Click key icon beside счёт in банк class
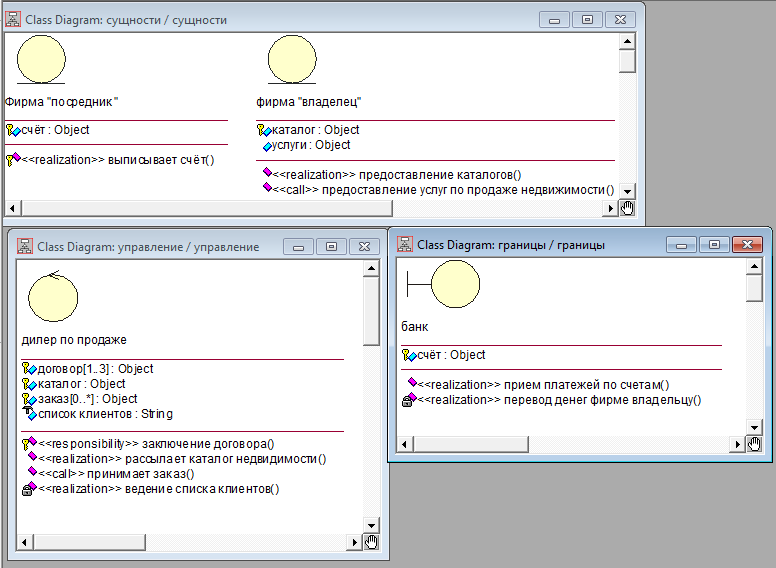Screen dimensions: 776x568 coord(407,355)
